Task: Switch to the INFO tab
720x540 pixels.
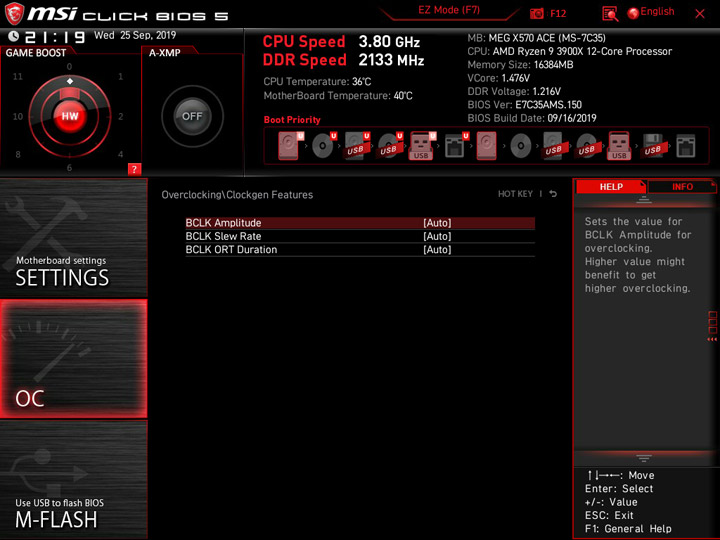Action: pyautogui.click(x=682, y=187)
